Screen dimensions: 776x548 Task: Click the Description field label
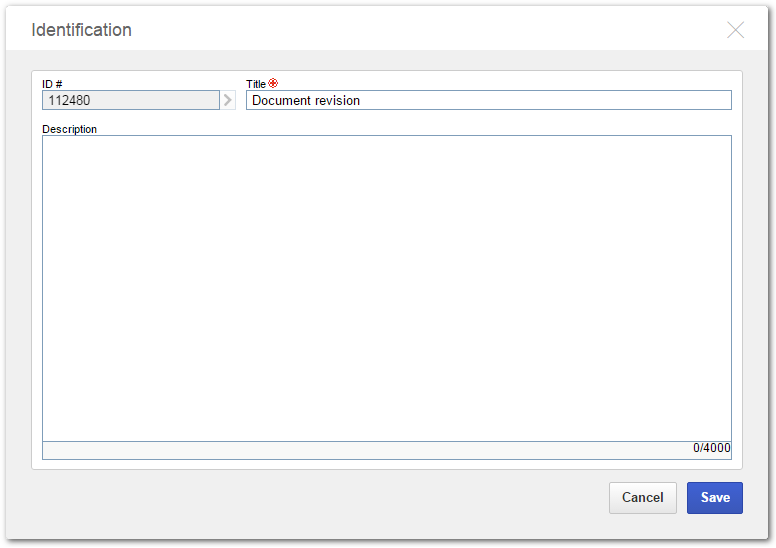69,129
